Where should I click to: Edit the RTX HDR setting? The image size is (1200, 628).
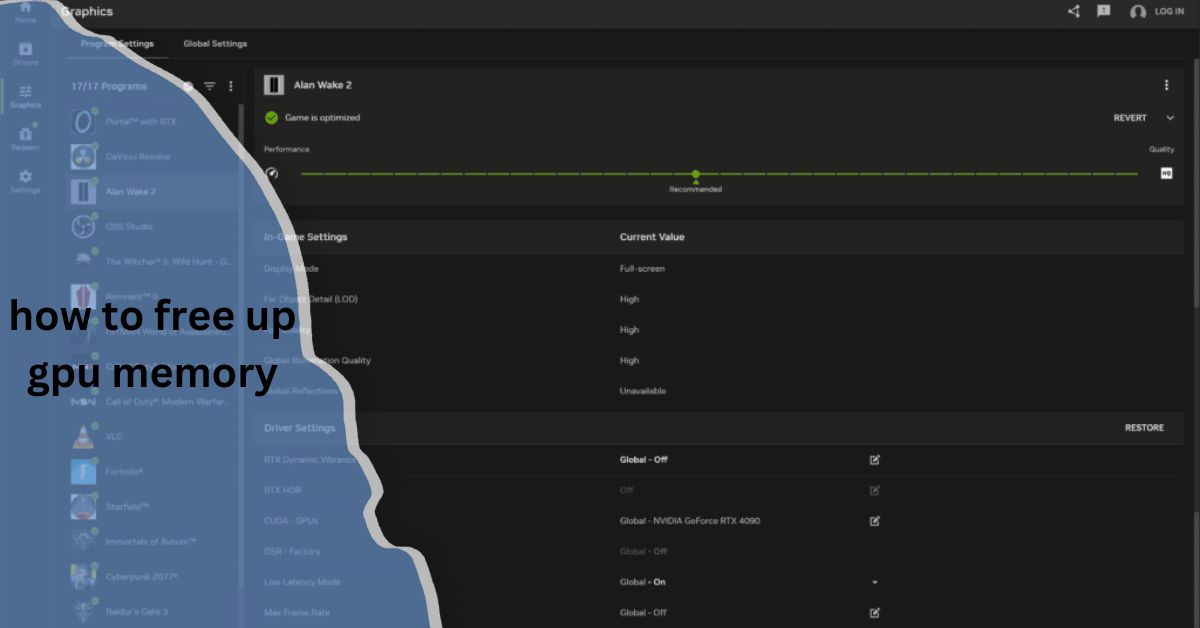point(875,490)
